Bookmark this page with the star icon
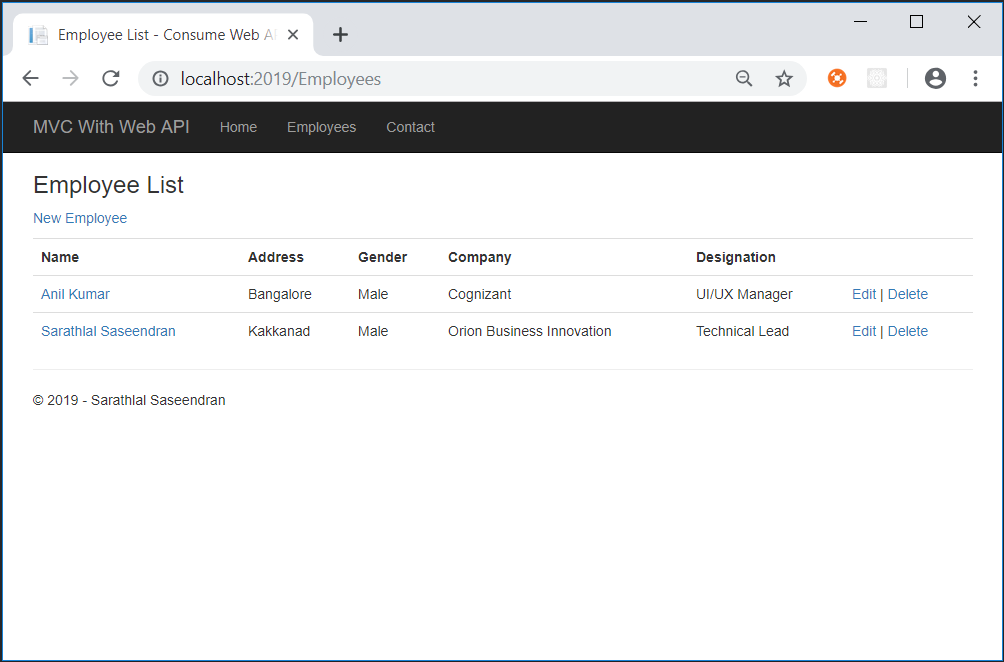This screenshot has width=1004, height=662. click(x=784, y=78)
